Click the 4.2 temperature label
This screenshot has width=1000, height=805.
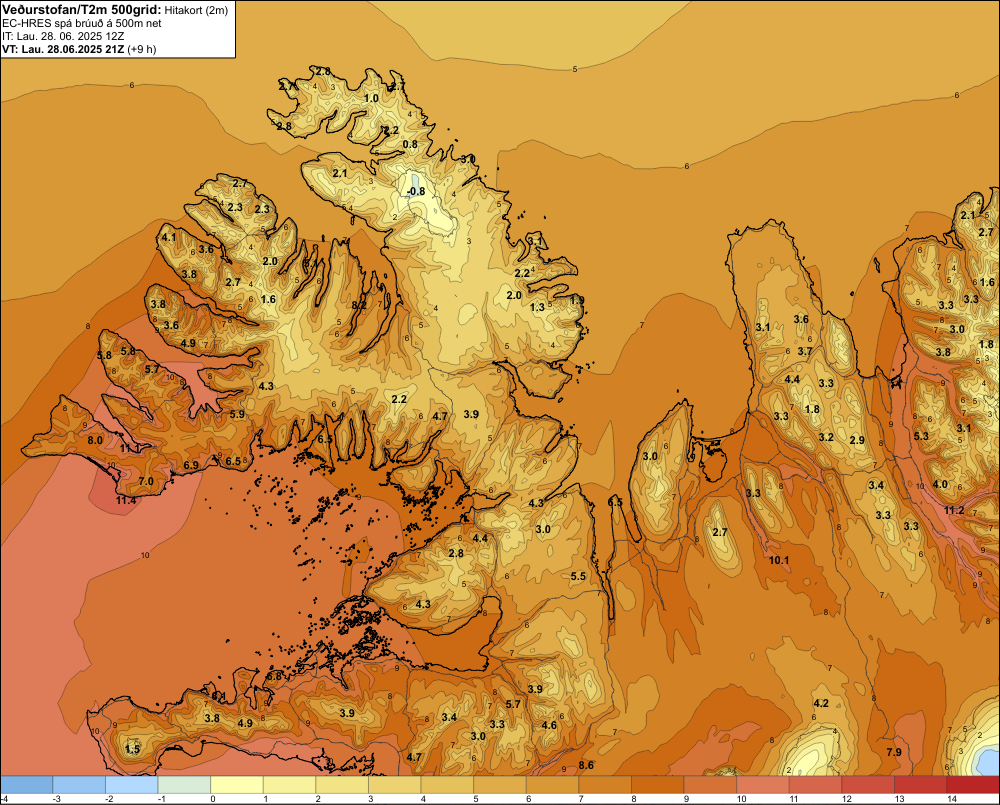[x=821, y=704]
